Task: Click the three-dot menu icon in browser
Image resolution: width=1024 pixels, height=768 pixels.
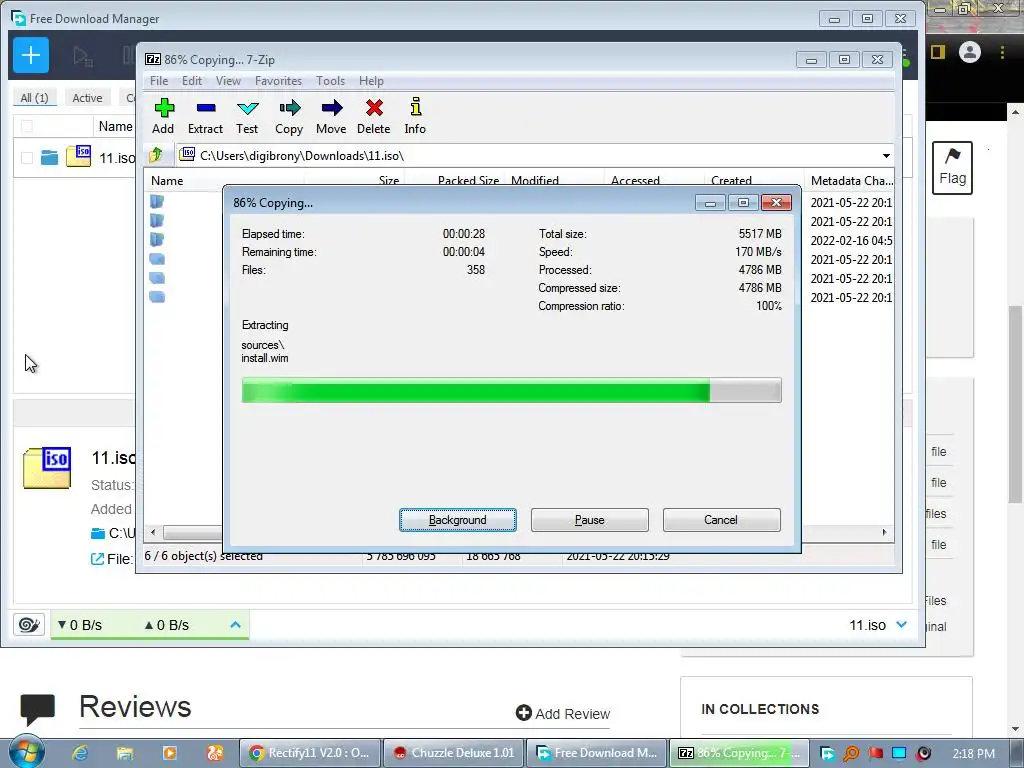Action: (x=1002, y=52)
